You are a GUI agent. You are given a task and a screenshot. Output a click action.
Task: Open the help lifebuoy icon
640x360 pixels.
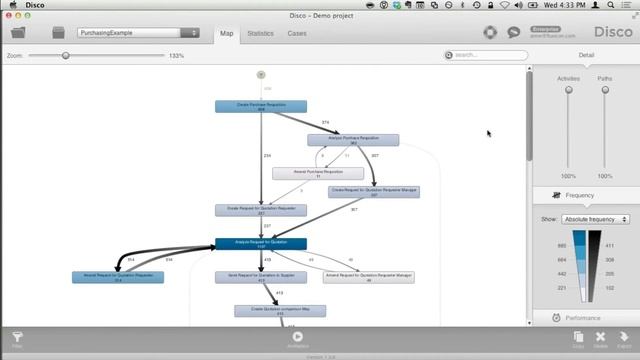pos(490,32)
